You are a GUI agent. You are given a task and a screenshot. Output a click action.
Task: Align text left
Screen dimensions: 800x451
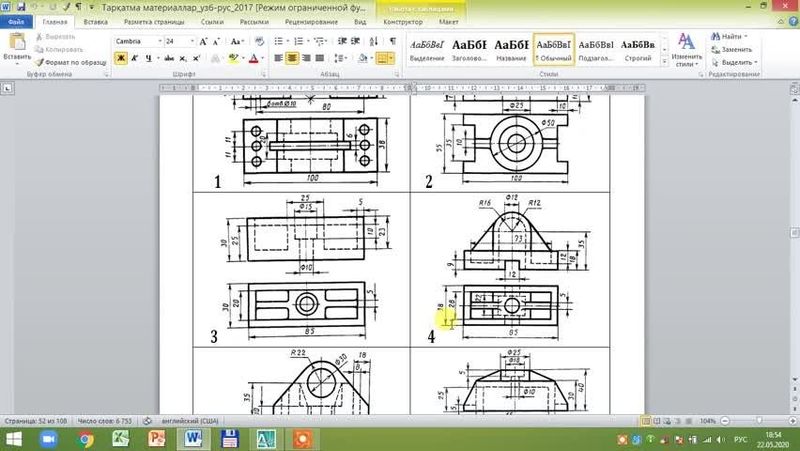point(278,58)
